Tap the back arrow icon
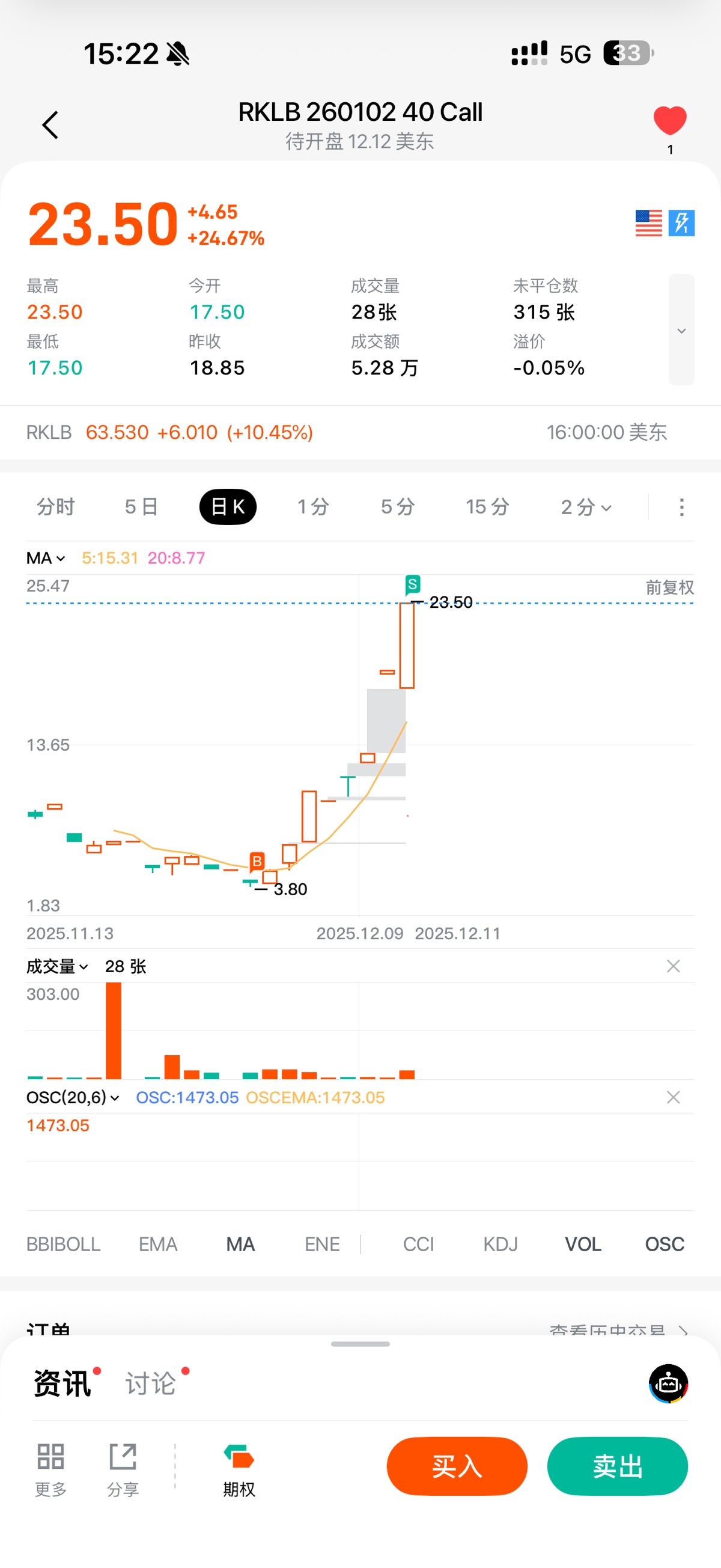The height and width of the screenshot is (1568, 721). coord(50,125)
